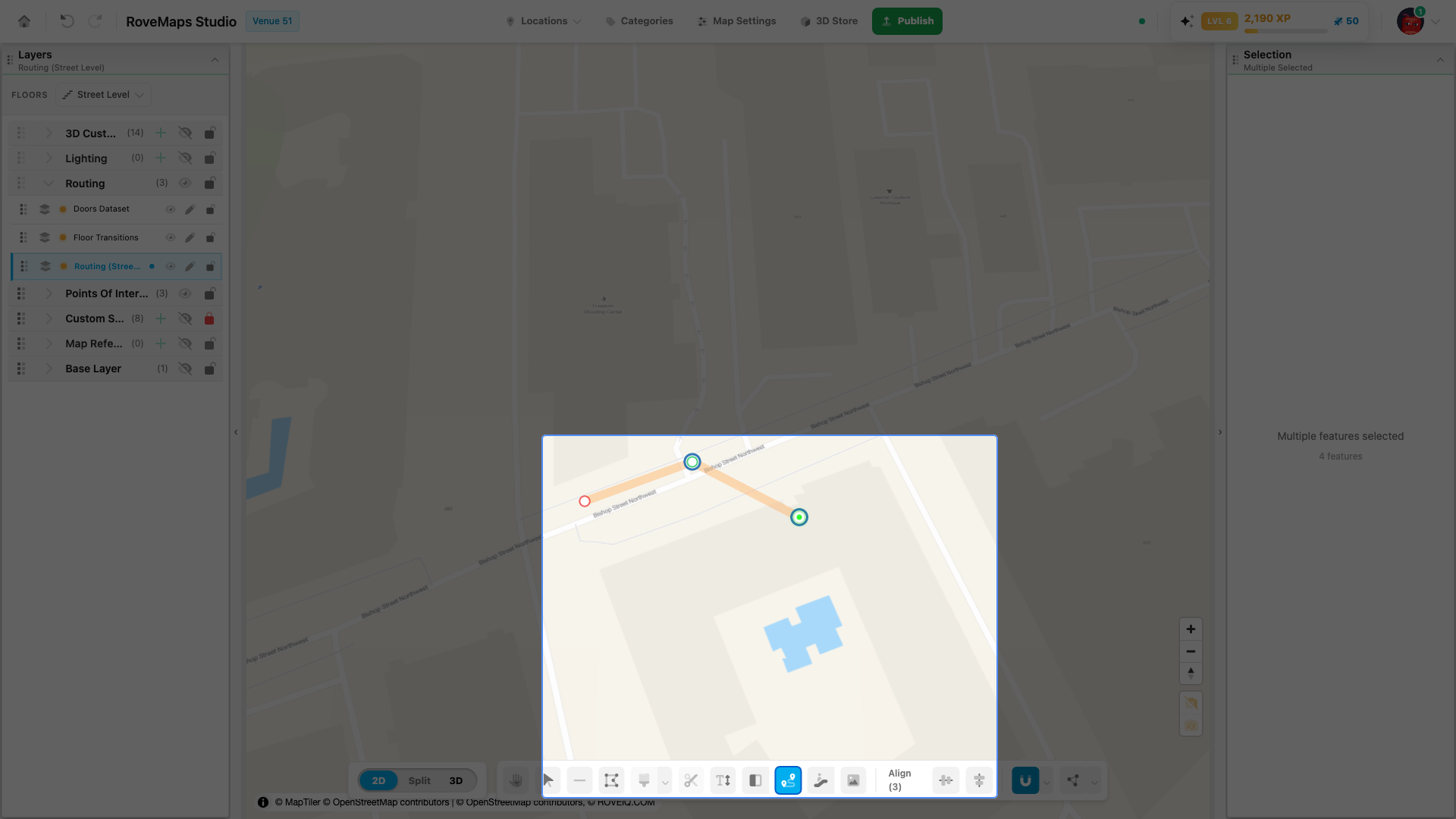Click the home icon
The width and height of the screenshot is (1456, 819).
tap(24, 21)
